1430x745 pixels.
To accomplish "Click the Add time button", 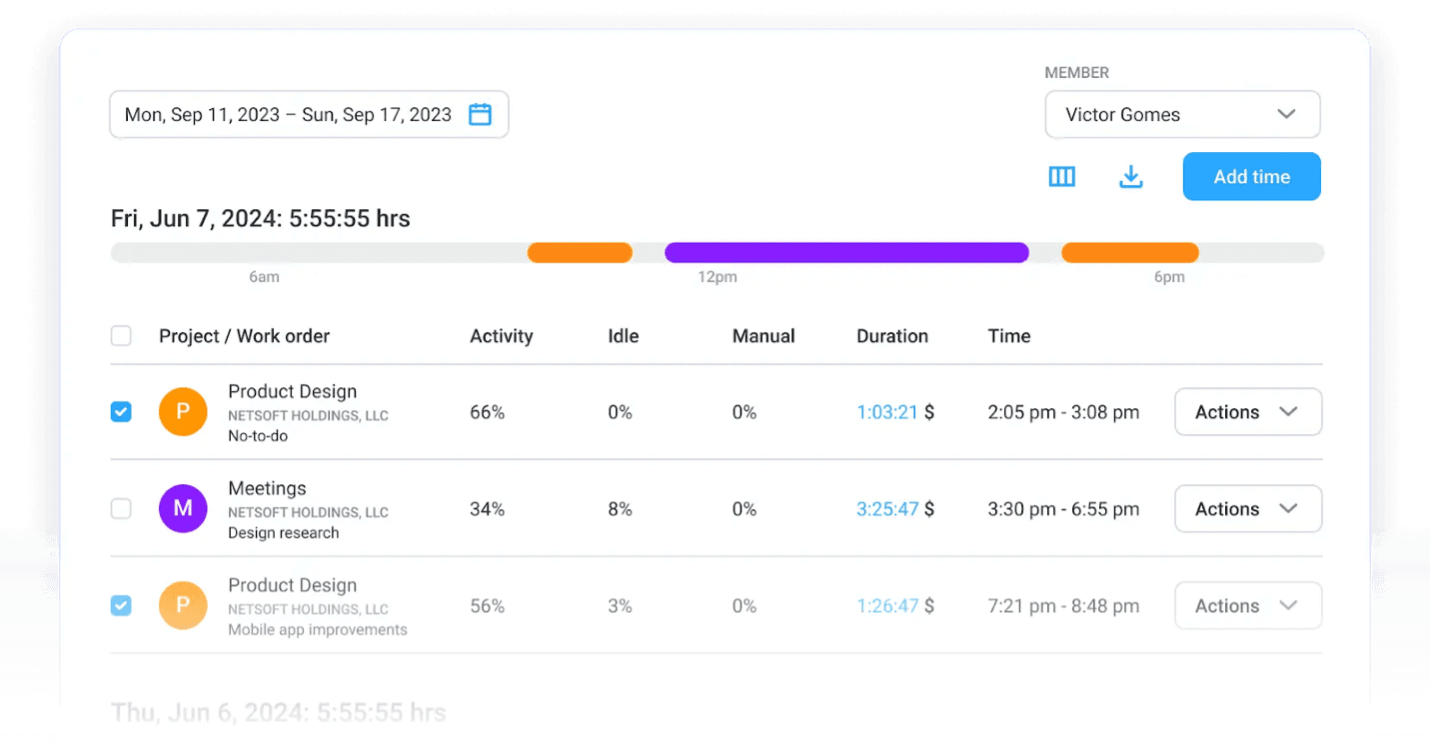I will pyautogui.click(x=1251, y=177).
